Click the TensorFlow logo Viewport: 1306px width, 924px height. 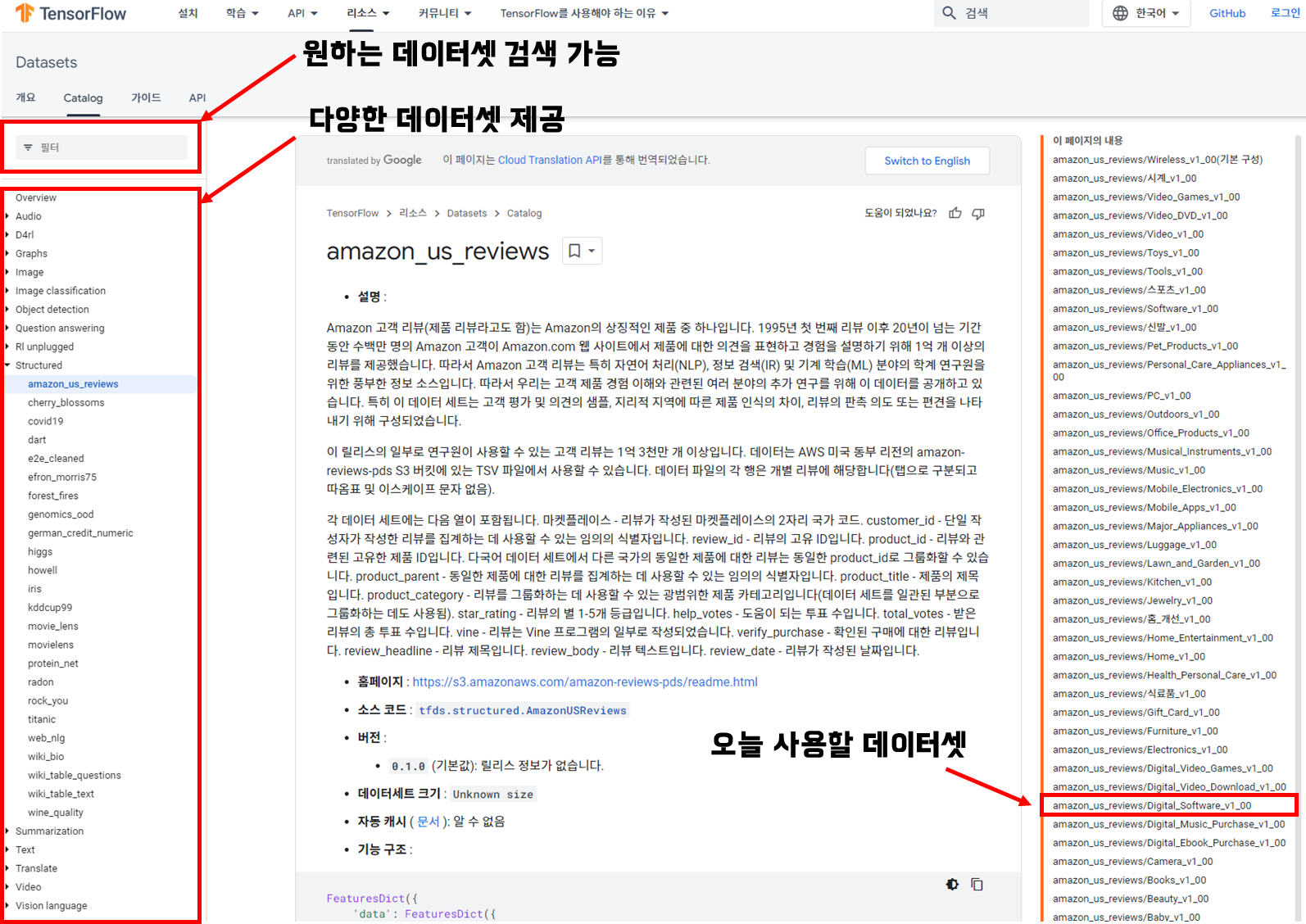pos(71,13)
